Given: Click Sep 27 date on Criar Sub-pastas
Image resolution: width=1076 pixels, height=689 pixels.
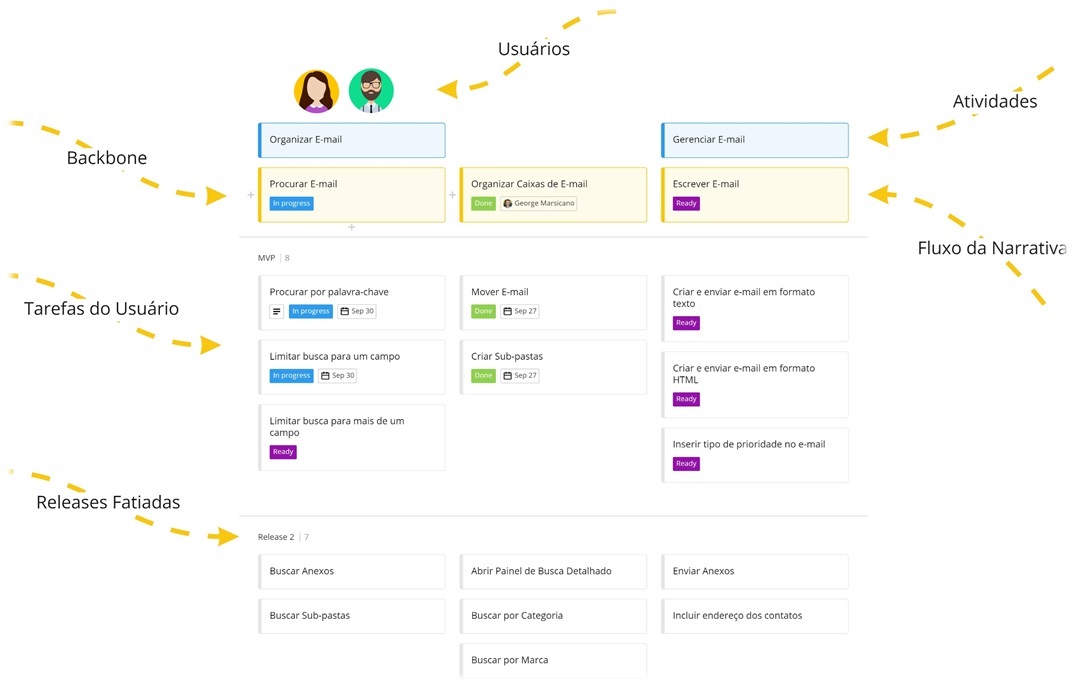Looking at the screenshot, I should (x=520, y=376).
